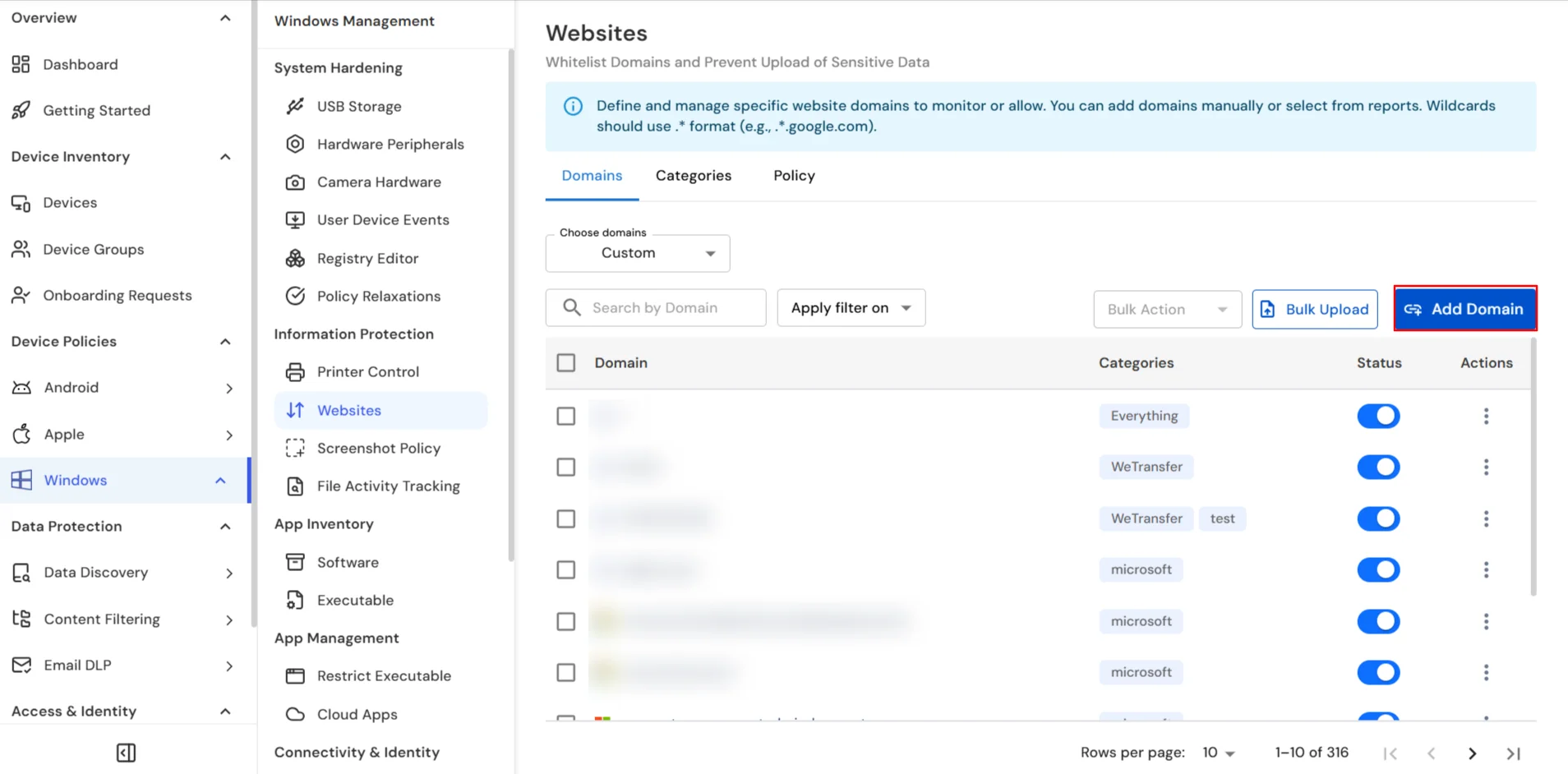The image size is (1568, 774).
Task: Click the USB Storage icon
Action: (295, 106)
